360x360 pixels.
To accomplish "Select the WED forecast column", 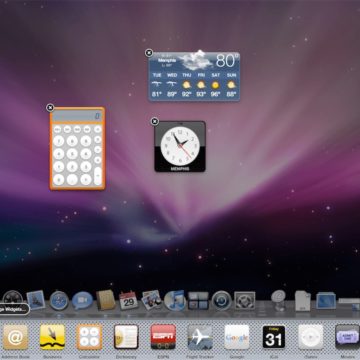I will [x=172, y=85].
